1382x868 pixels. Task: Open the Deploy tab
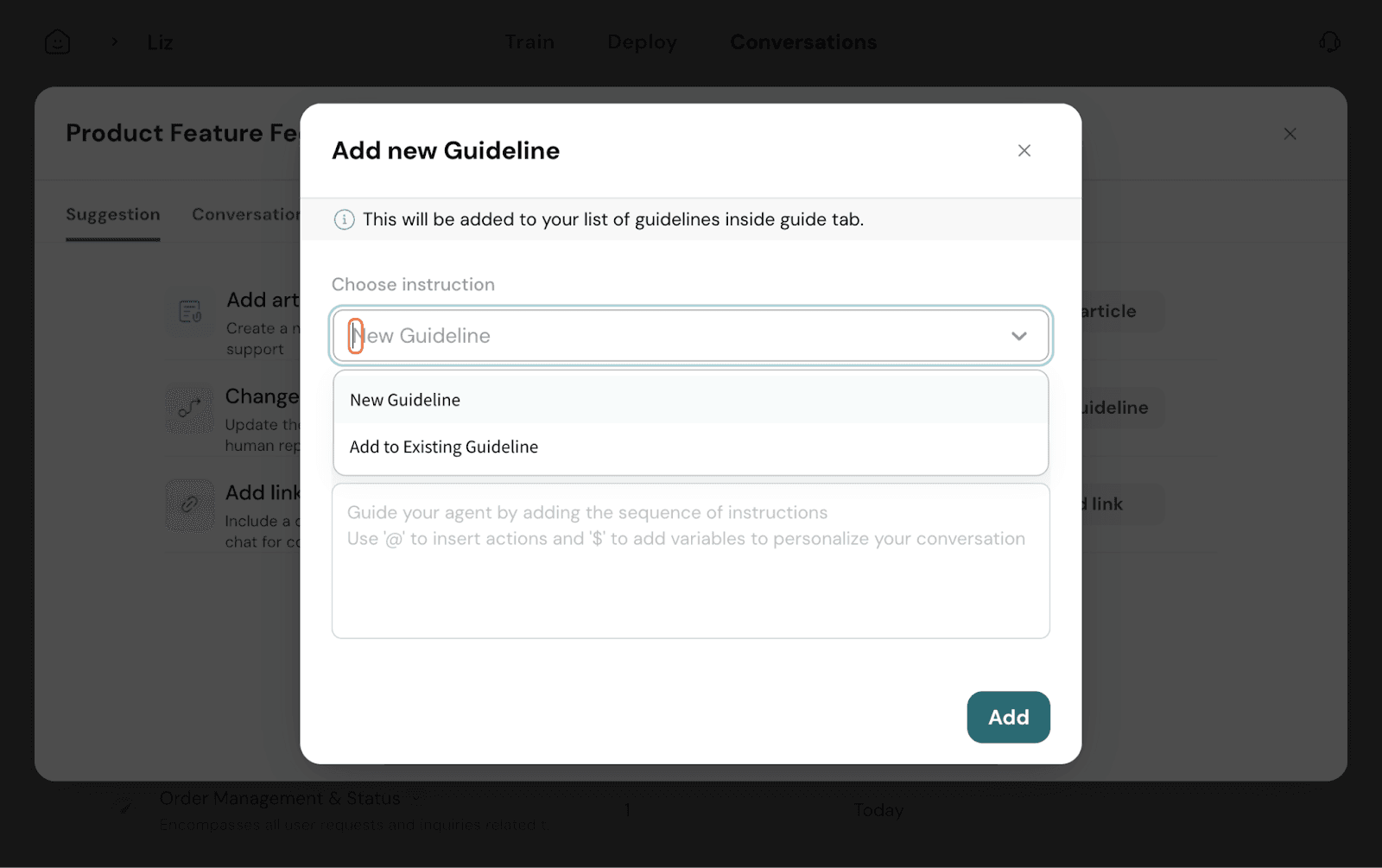pyautogui.click(x=642, y=41)
